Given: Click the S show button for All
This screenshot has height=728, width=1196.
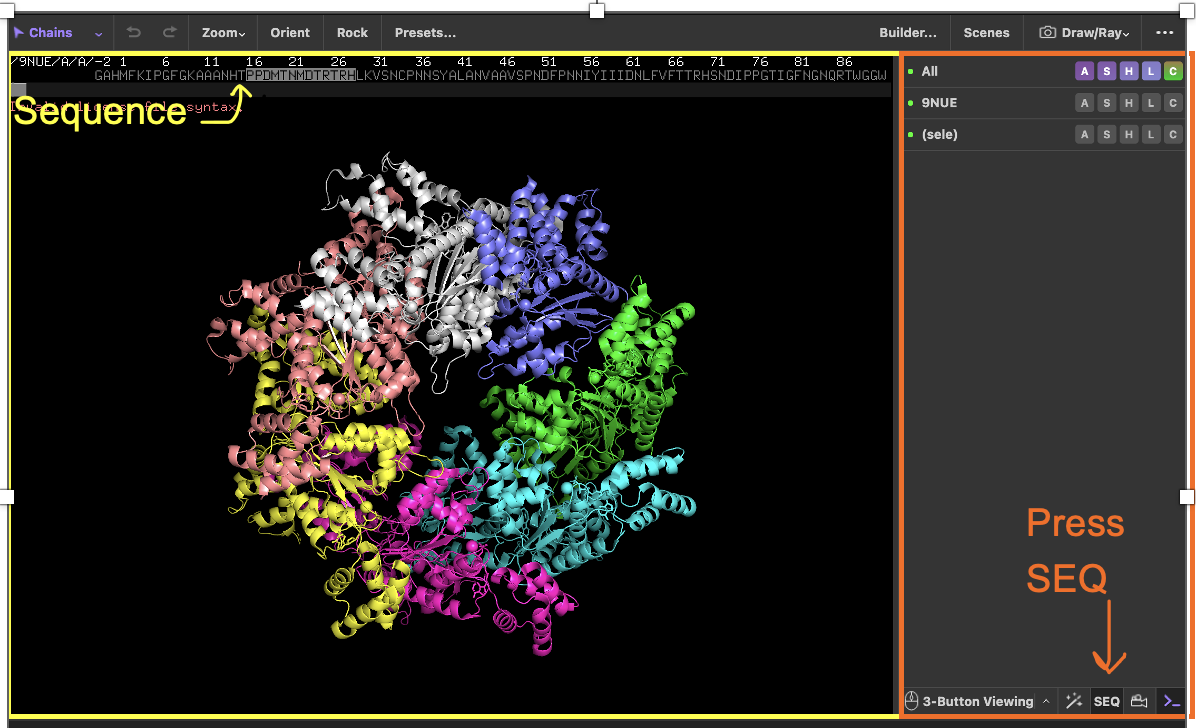Looking at the screenshot, I should pos(1107,71).
